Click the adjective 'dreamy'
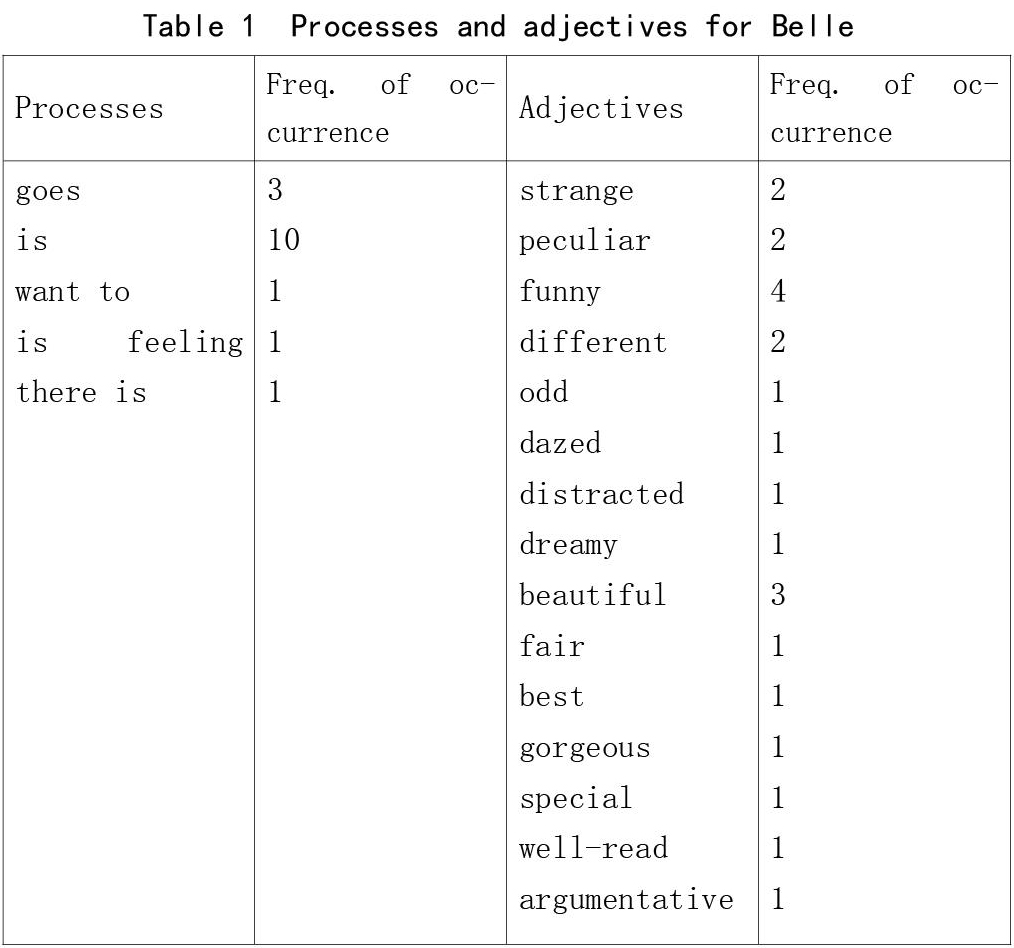Screen dimensions: 1014x948 (568, 545)
